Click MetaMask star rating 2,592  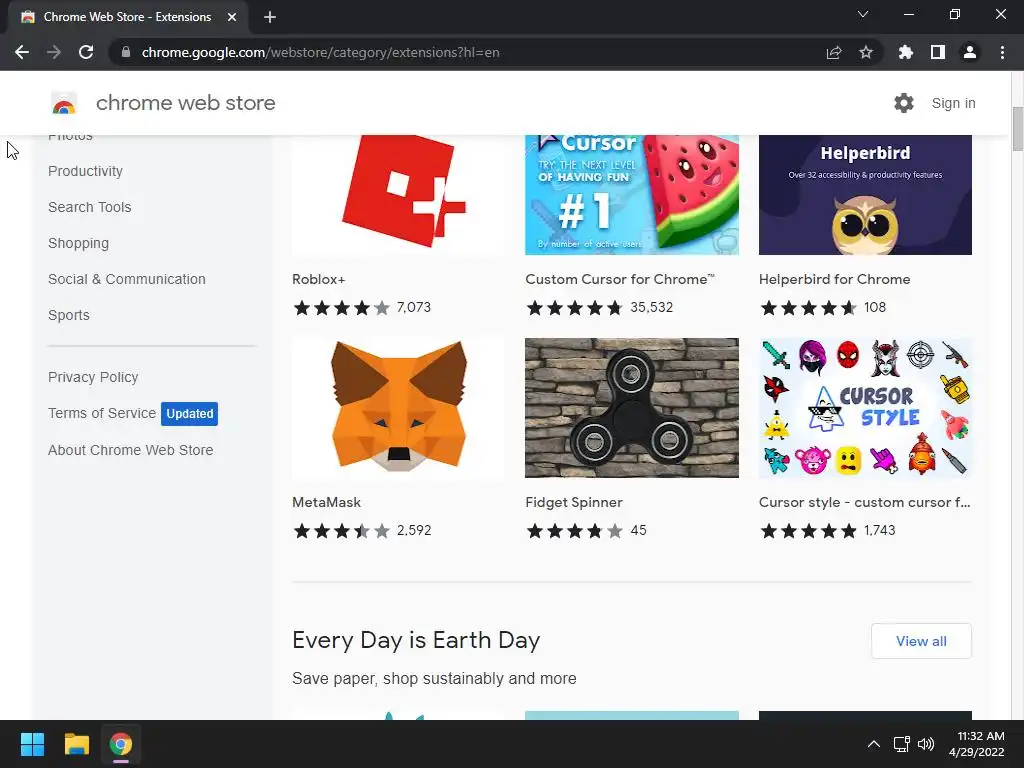point(362,530)
